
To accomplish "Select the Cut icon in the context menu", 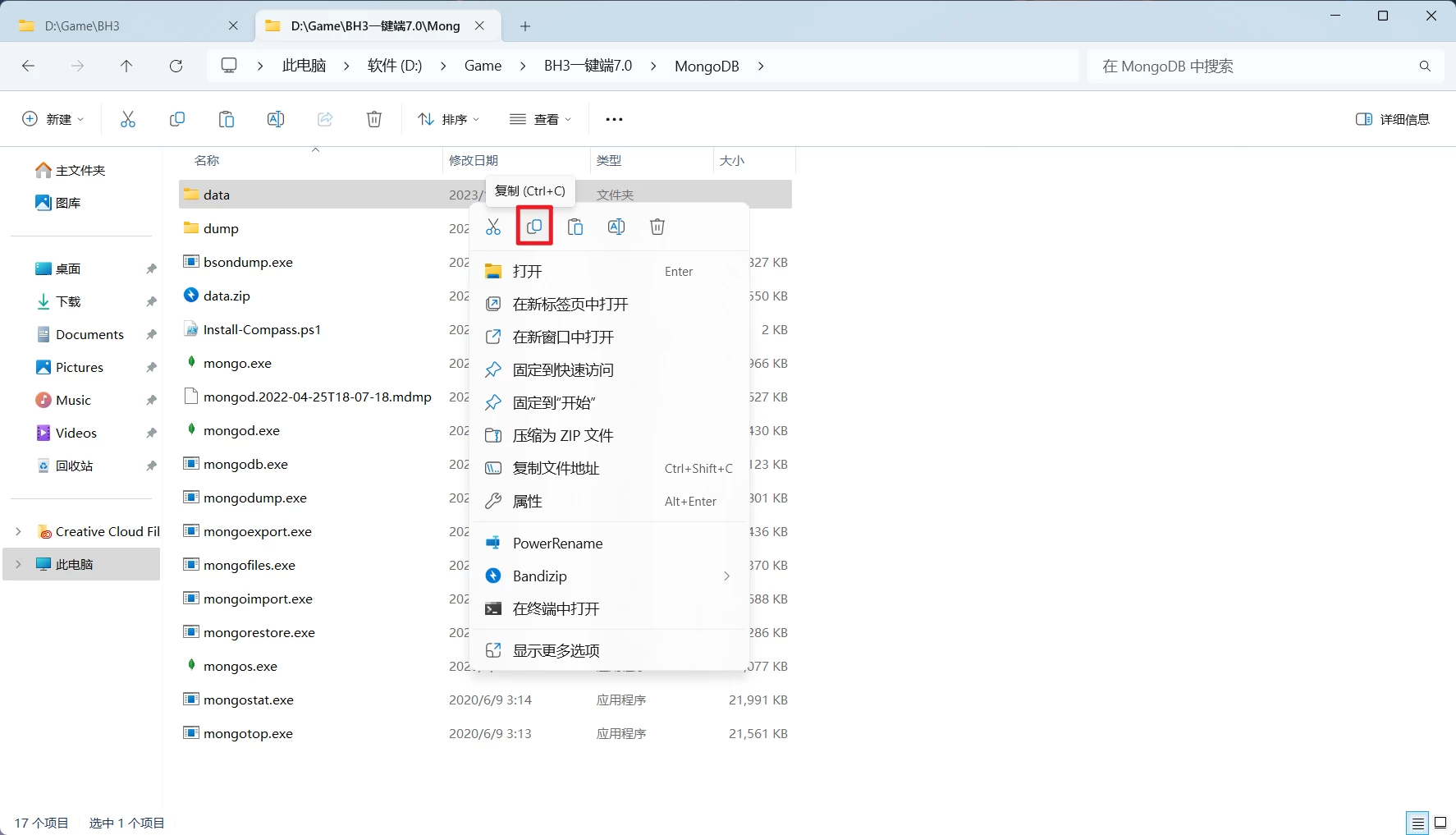I will (493, 227).
